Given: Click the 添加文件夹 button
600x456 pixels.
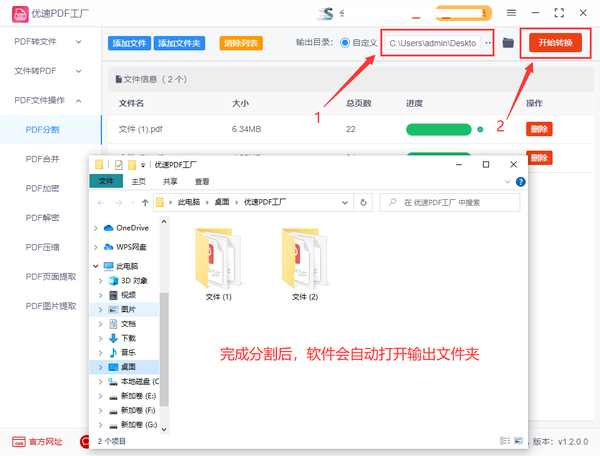Looking at the screenshot, I should pyautogui.click(x=179, y=43).
